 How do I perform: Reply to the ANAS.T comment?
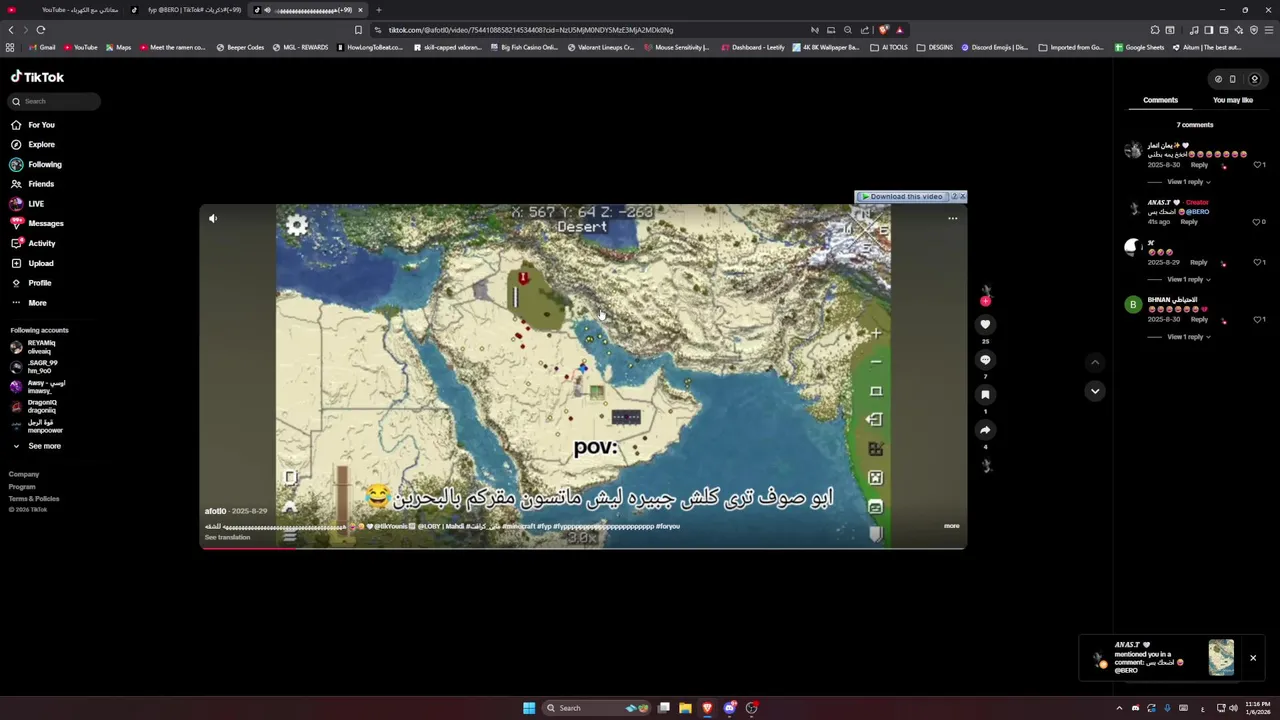(1188, 222)
